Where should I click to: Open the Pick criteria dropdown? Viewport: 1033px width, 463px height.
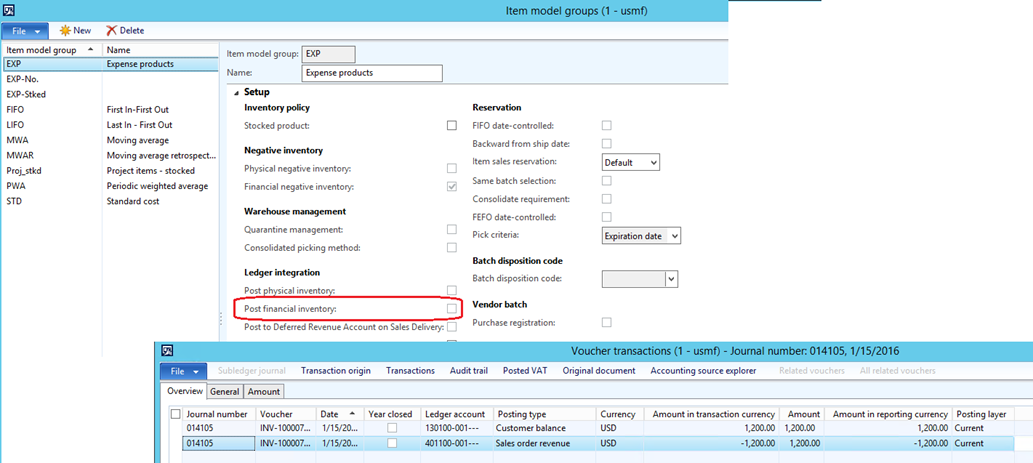(674, 236)
